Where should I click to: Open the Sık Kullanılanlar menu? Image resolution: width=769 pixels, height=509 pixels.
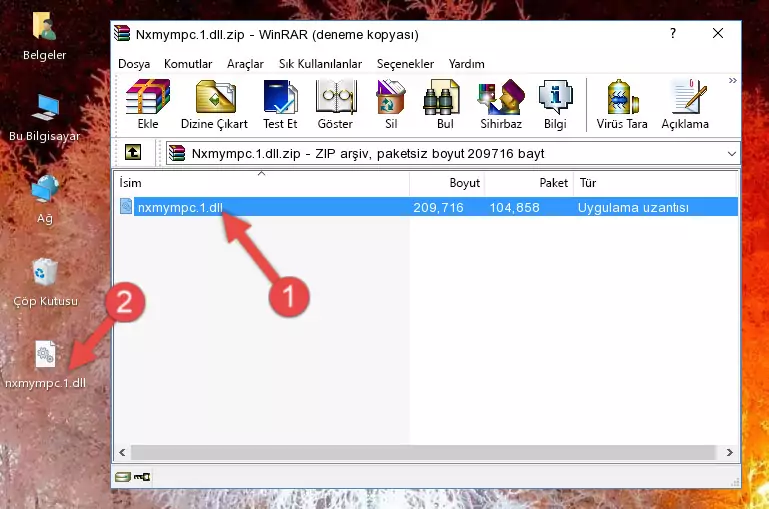320,64
